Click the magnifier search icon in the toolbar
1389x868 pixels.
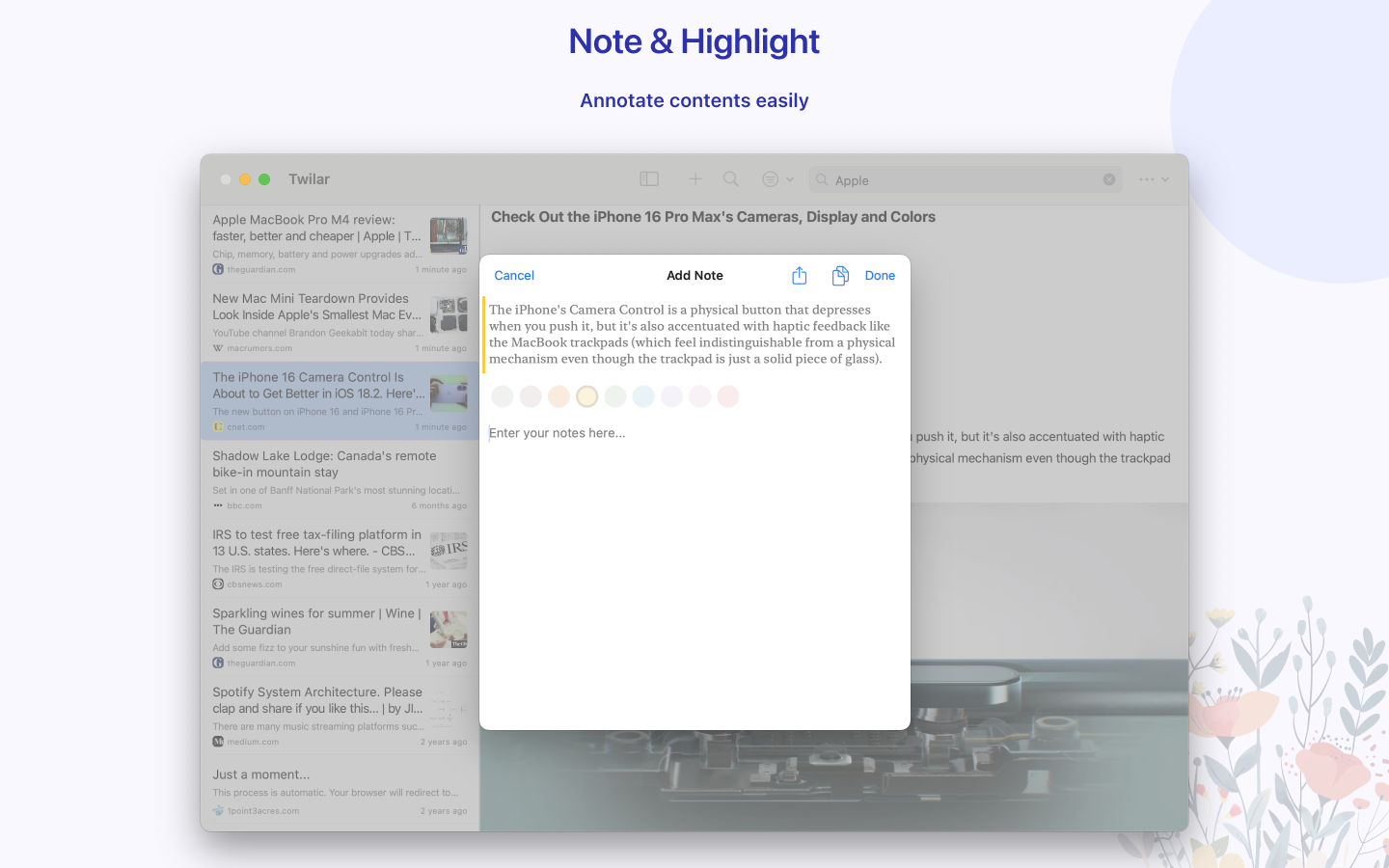point(731,179)
